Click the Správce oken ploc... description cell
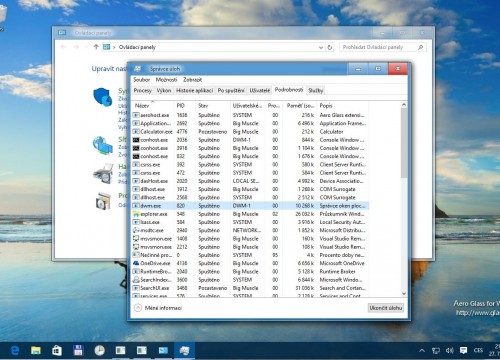This screenshot has width=500, height=360. (x=342, y=206)
